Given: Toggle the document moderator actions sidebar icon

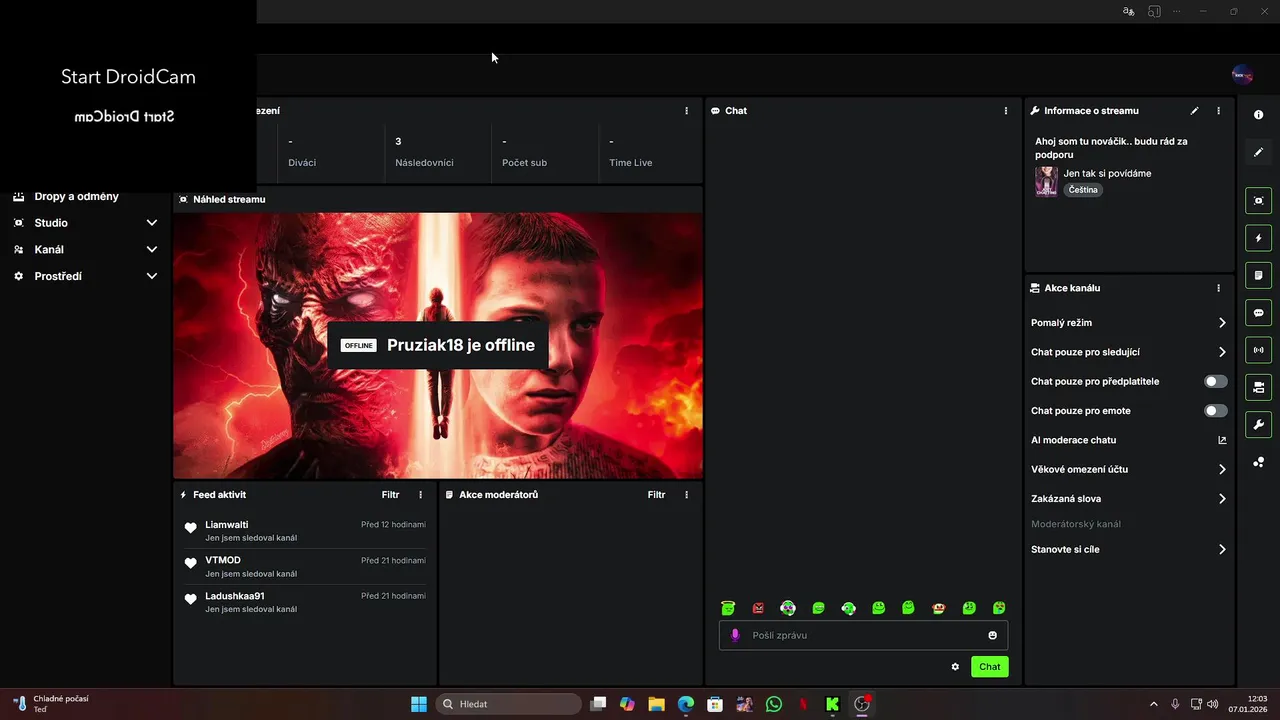Looking at the screenshot, I should point(1258,275).
